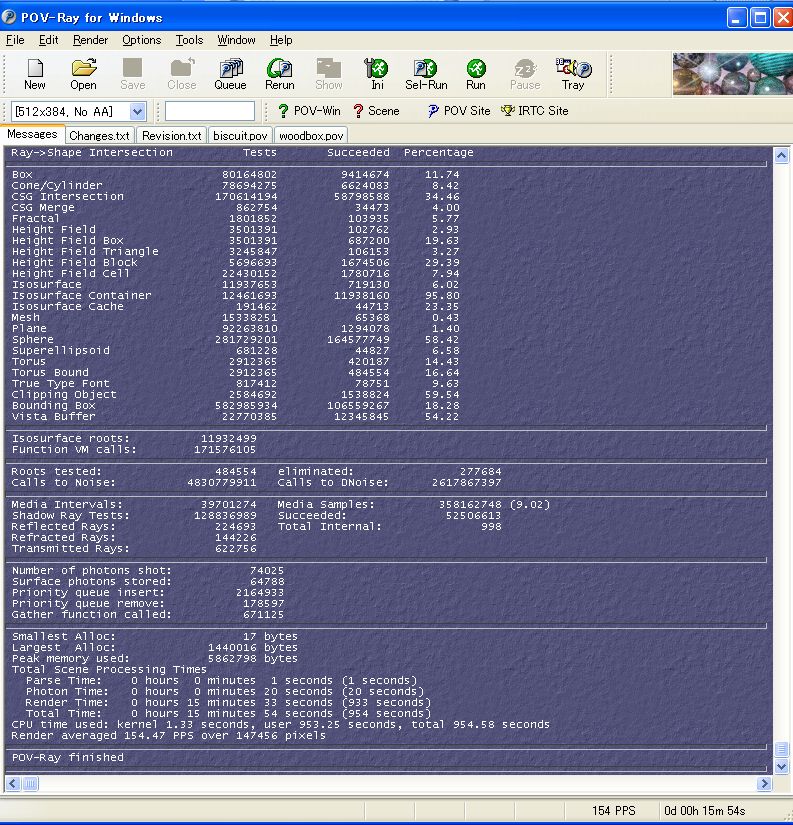The height and width of the screenshot is (825, 793).
Task: Click the 'Render Time' line
Action: (228, 702)
